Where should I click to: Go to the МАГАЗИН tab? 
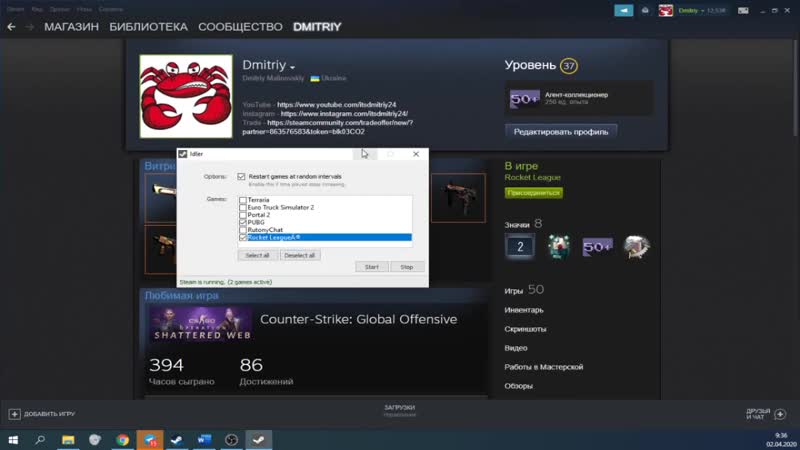(x=71, y=27)
